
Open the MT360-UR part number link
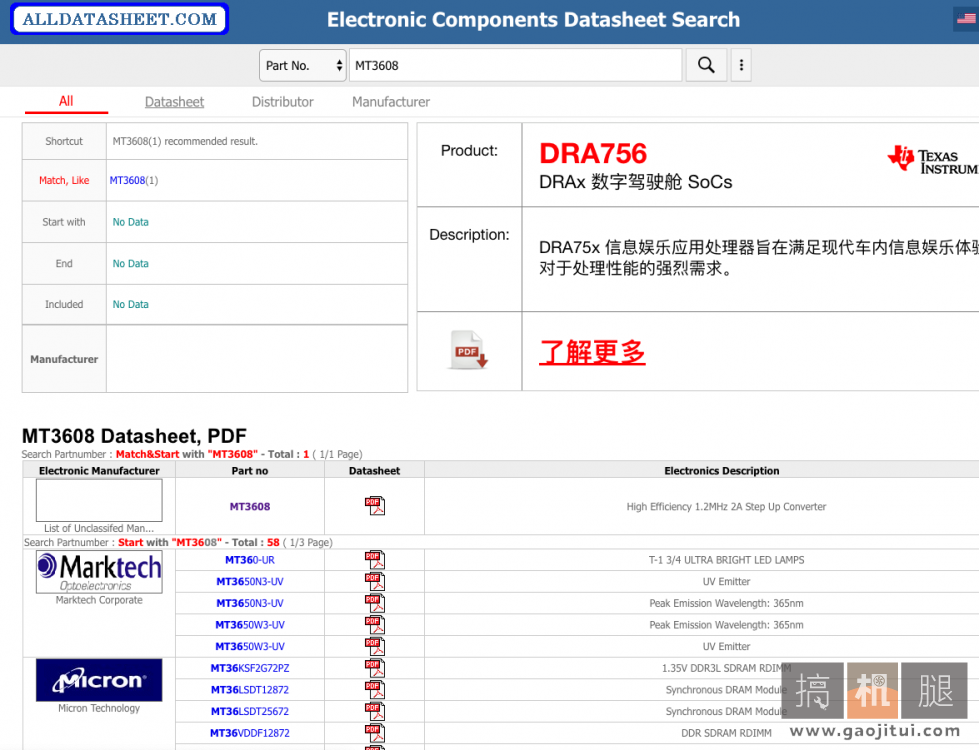[250, 560]
